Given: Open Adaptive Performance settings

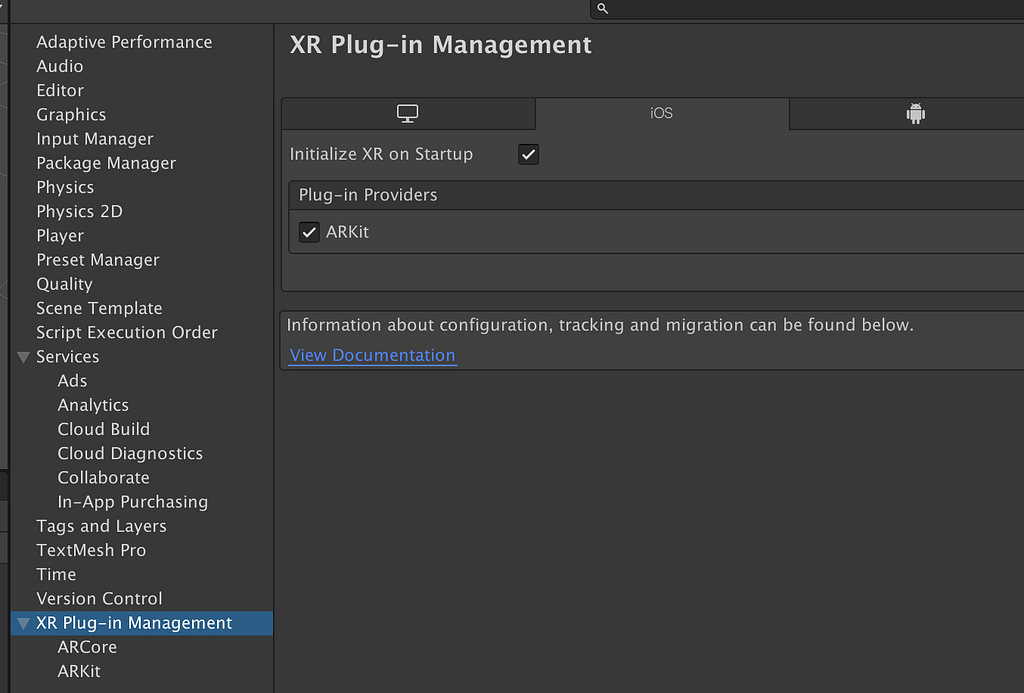Looking at the screenshot, I should click(x=124, y=42).
